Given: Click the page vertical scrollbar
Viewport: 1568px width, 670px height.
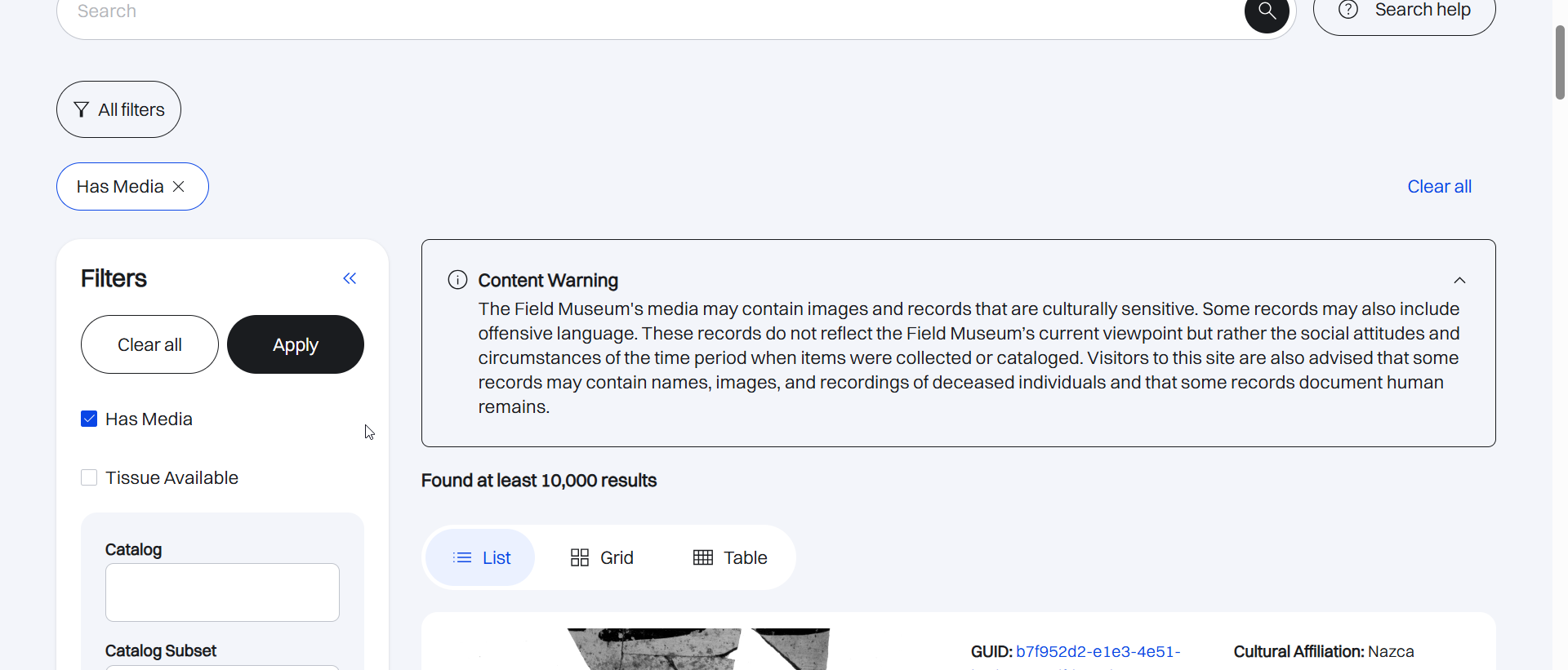Looking at the screenshot, I should point(1560,63).
